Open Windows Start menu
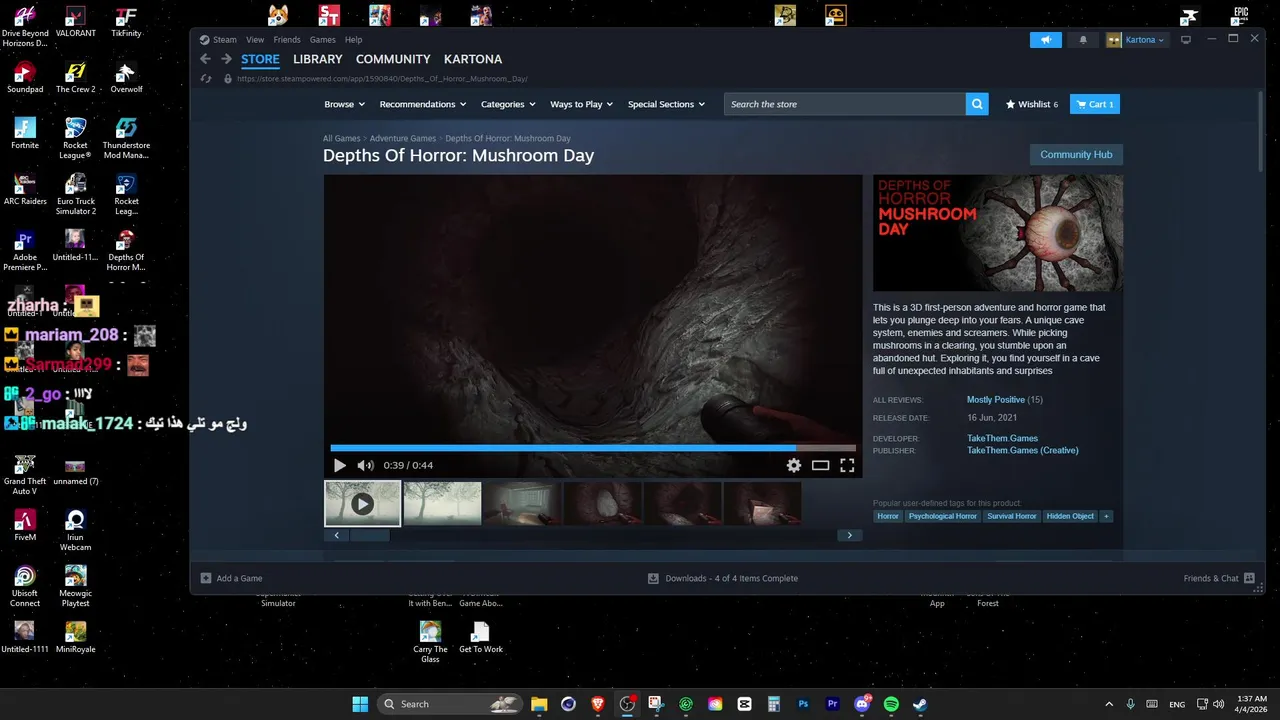The height and width of the screenshot is (720, 1280). tap(360, 704)
